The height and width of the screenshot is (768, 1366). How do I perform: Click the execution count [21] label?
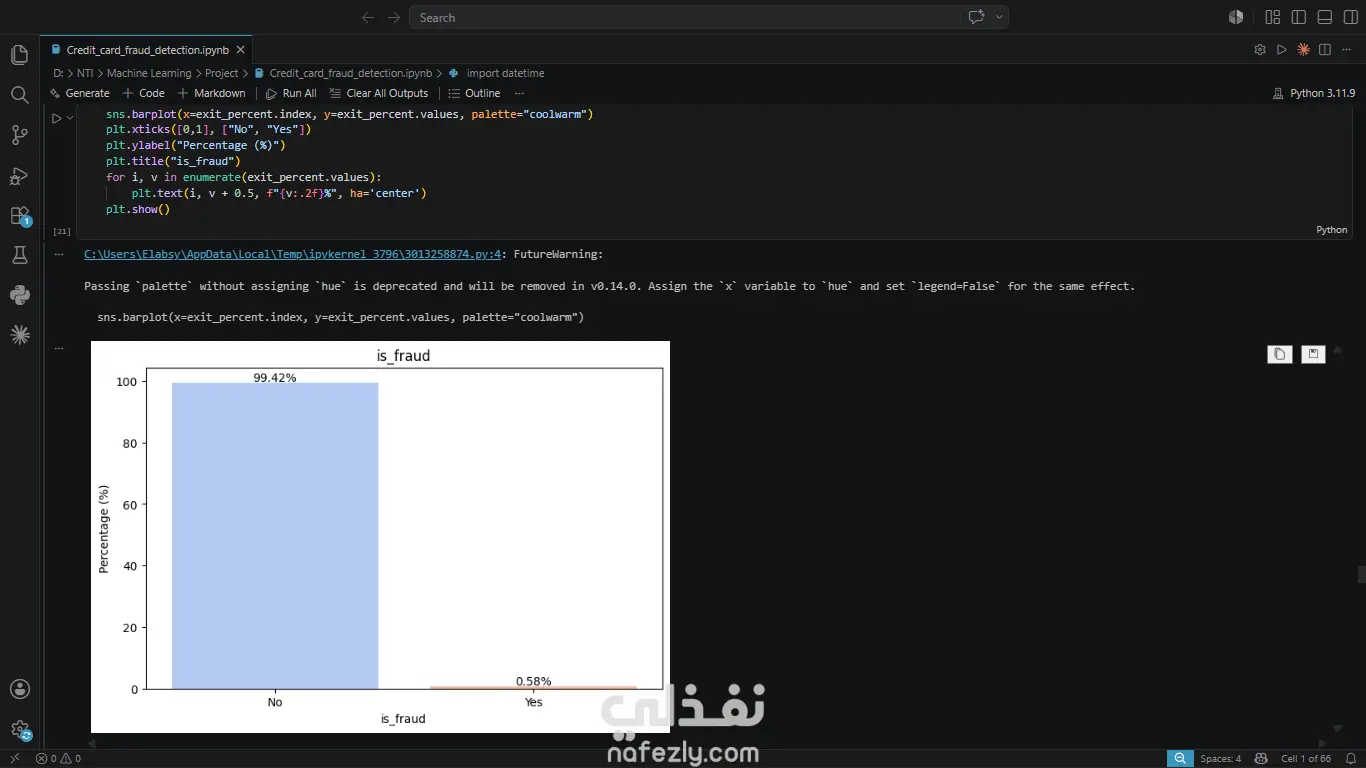(61, 231)
